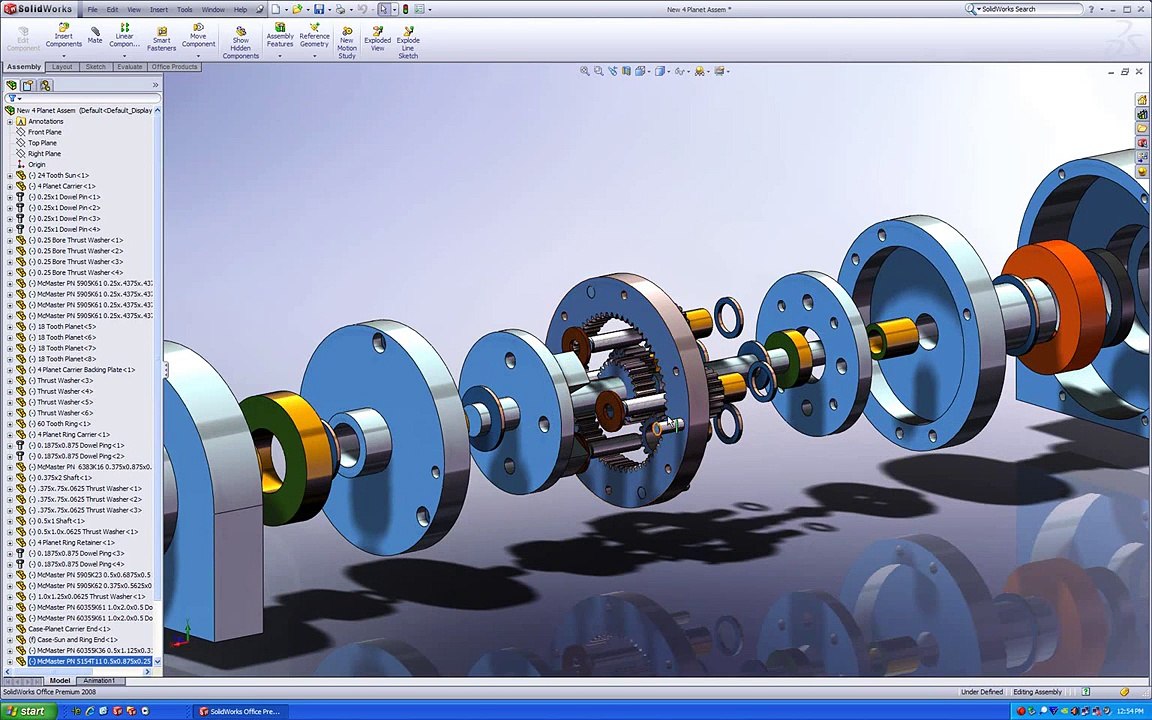This screenshot has height=720, width=1152.
Task: Click the feature tree vertical scrollbar
Action: click(x=157, y=386)
